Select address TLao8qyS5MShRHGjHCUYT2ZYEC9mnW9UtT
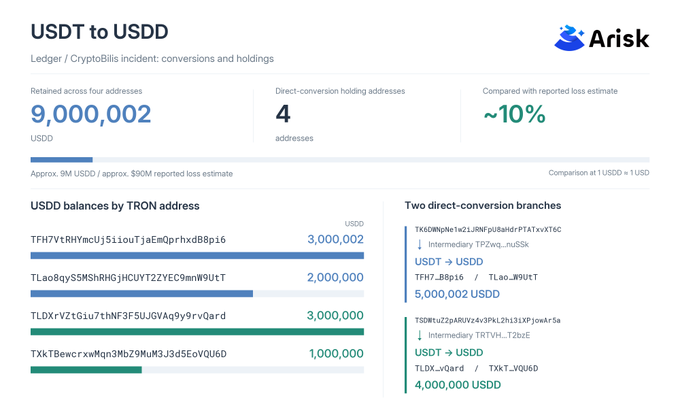This screenshot has height=415, width=680. [128, 278]
